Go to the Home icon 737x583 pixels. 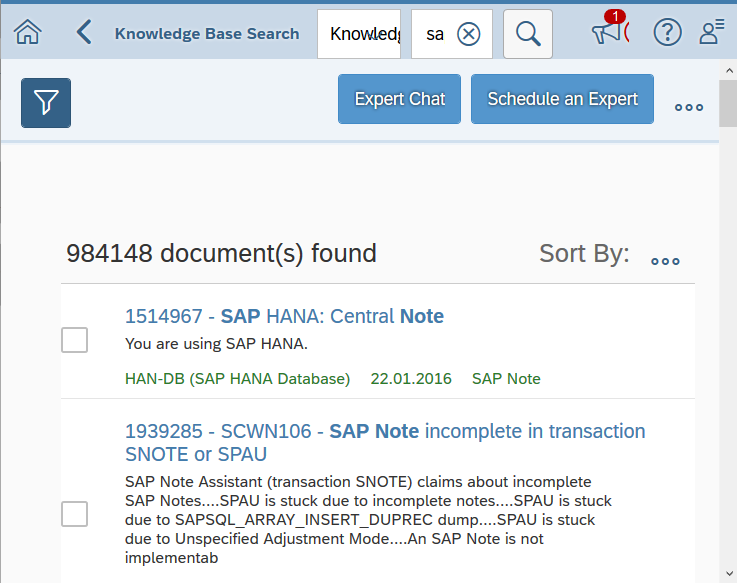tap(28, 33)
